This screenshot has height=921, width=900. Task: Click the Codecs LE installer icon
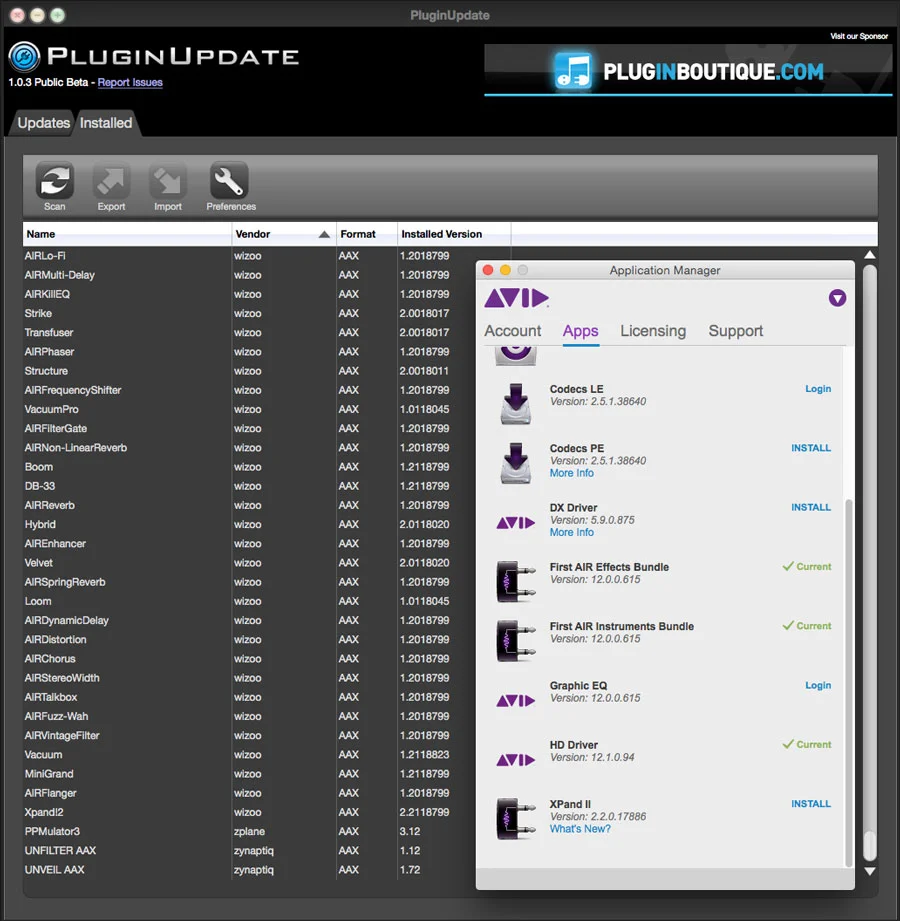click(x=516, y=404)
